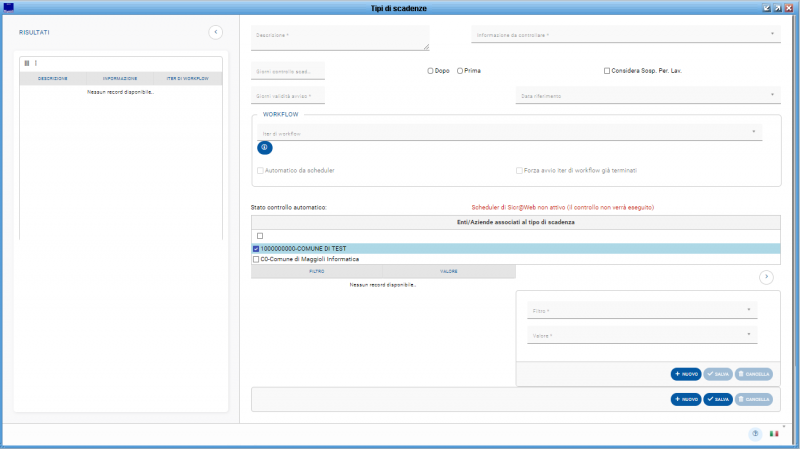Enable the Prima checkbox
The height and width of the screenshot is (449, 800).
pyautogui.click(x=460, y=71)
